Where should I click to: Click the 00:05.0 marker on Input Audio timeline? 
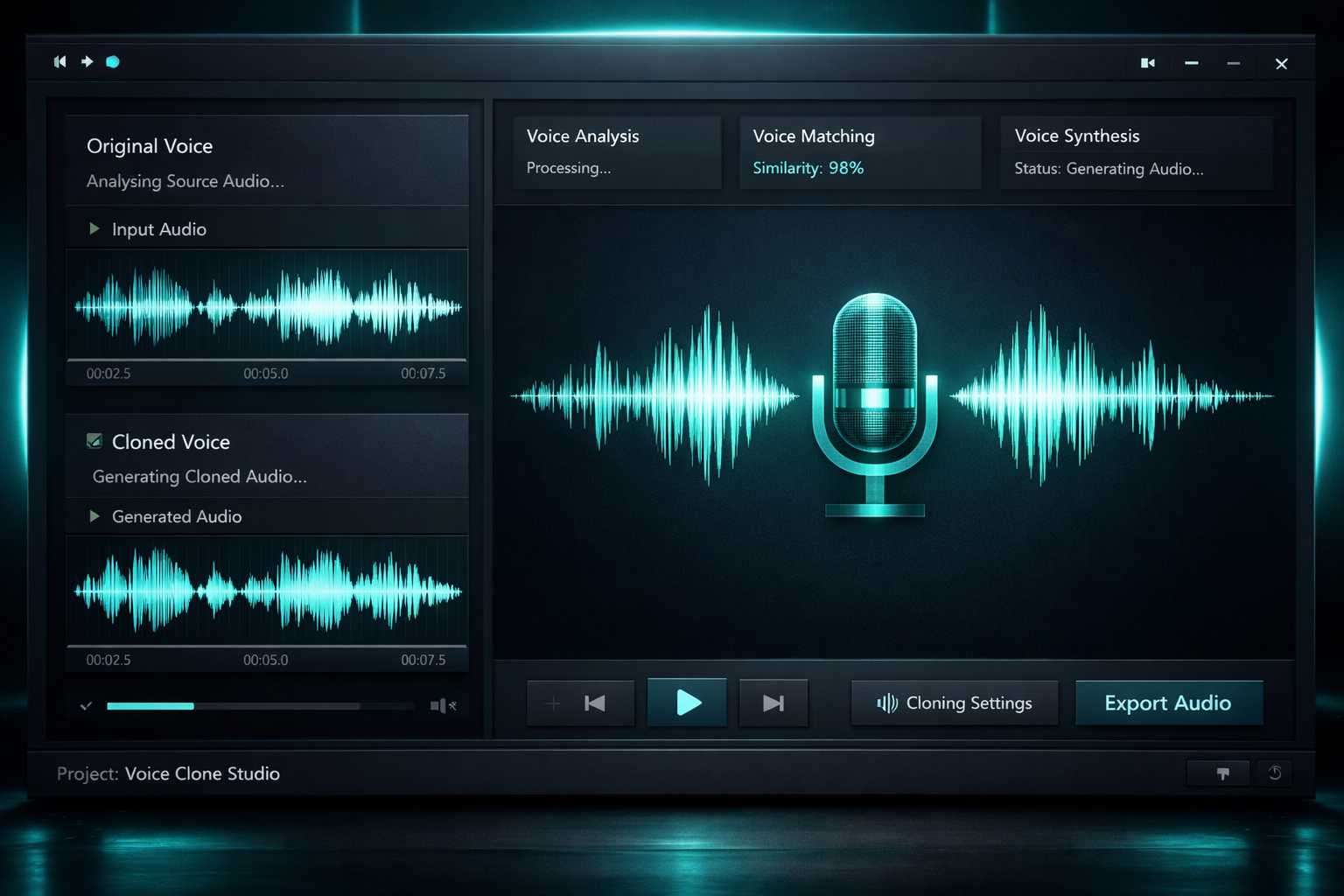click(265, 374)
